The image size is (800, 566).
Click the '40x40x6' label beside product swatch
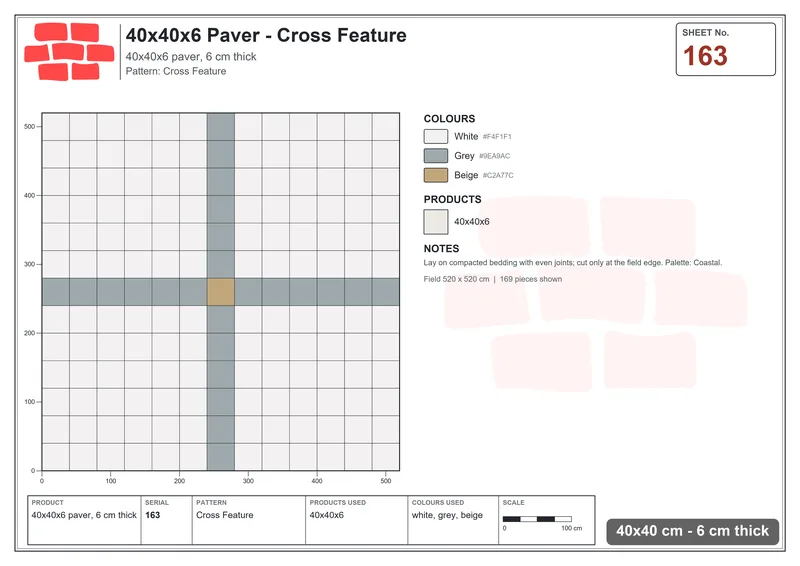[471, 222]
